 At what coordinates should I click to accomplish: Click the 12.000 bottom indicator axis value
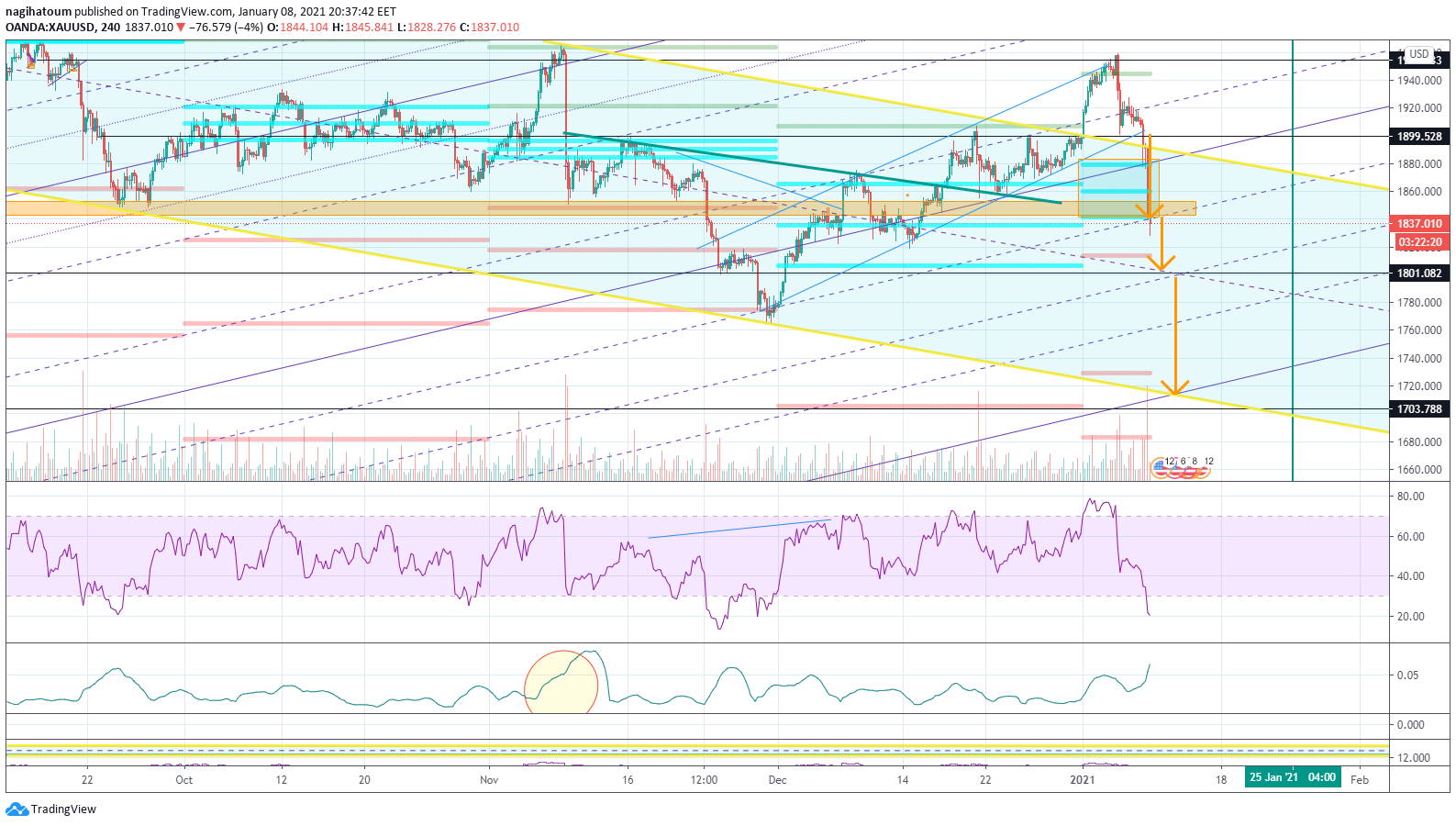[x=1414, y=758]
